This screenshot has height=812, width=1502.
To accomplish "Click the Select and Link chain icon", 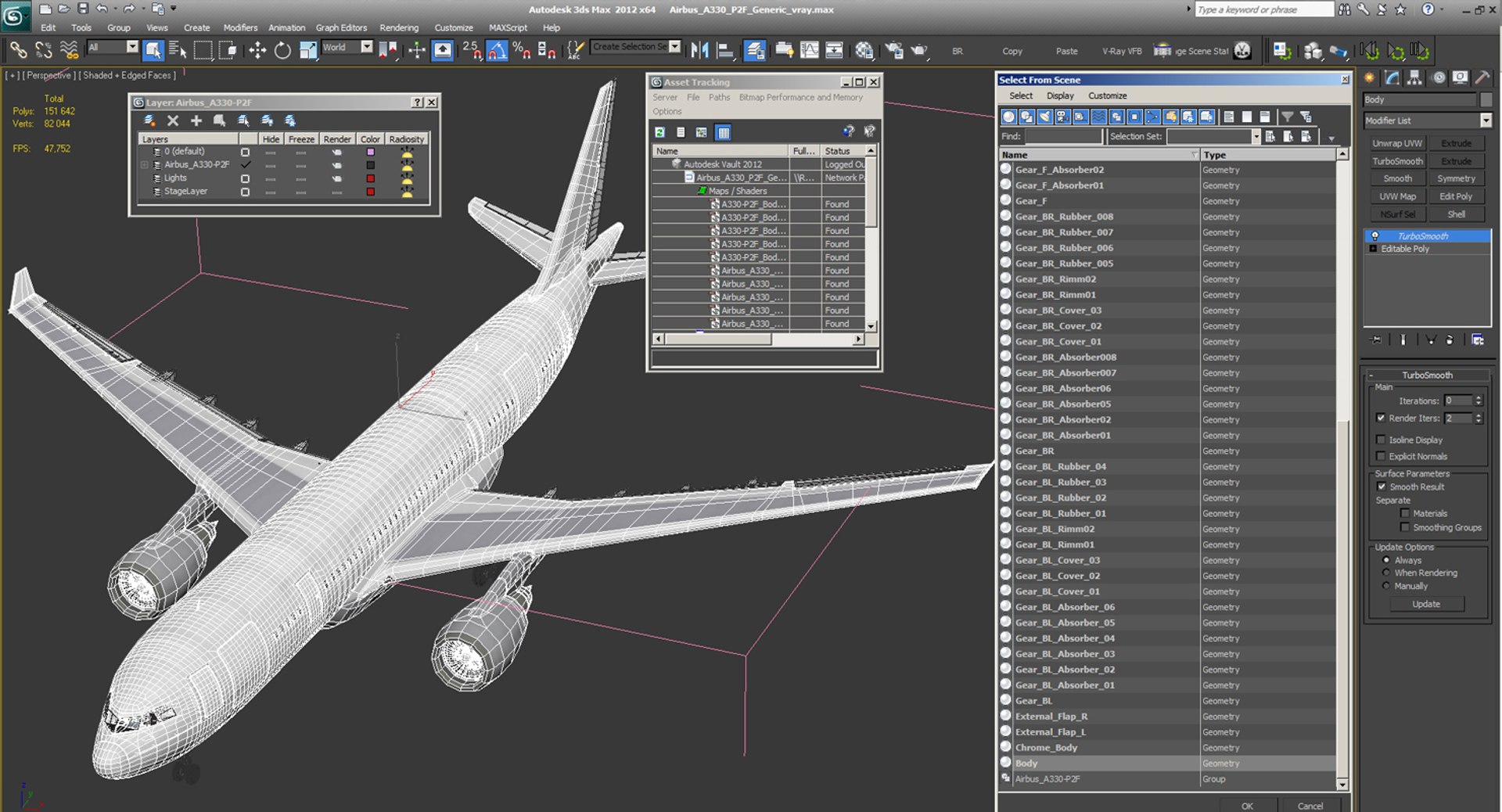I will click(x=18, y=51).
